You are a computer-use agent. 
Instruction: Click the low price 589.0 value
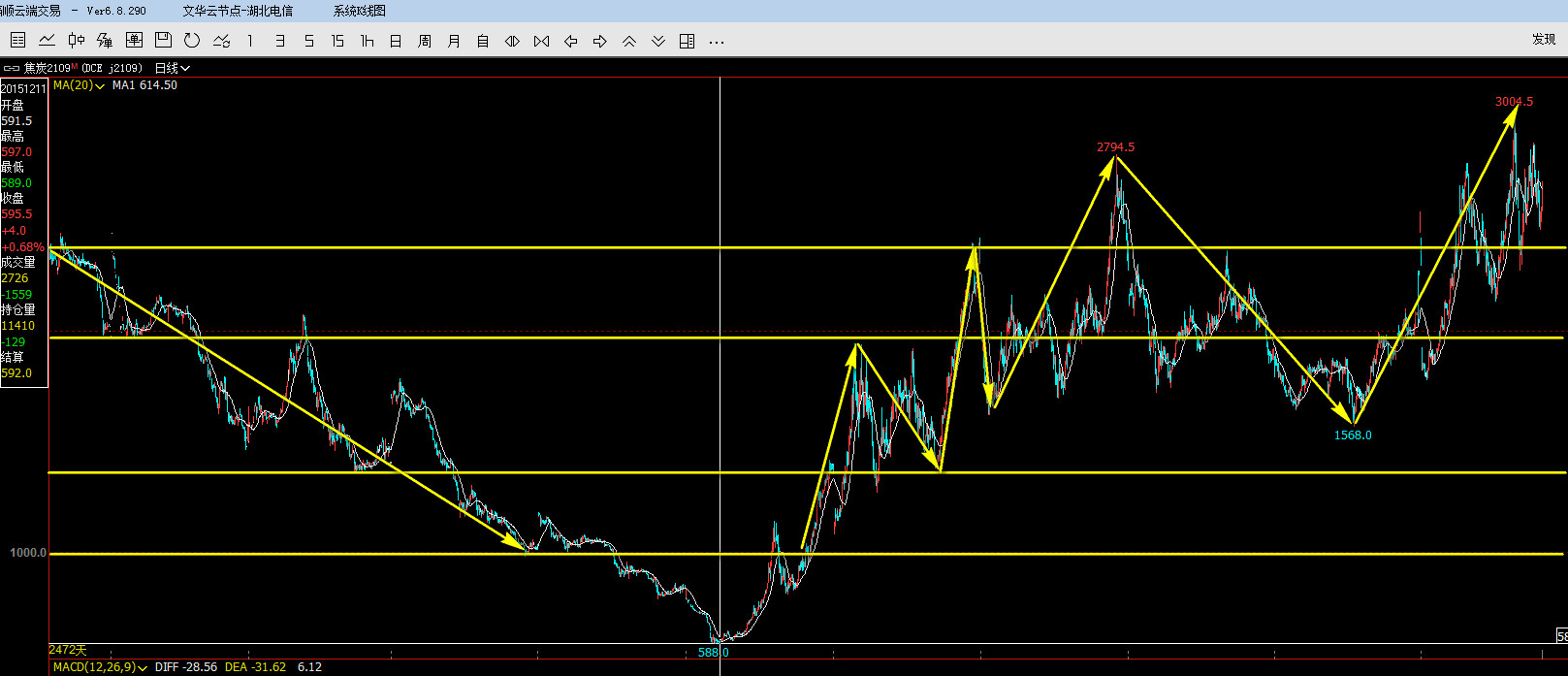[16, 183]
